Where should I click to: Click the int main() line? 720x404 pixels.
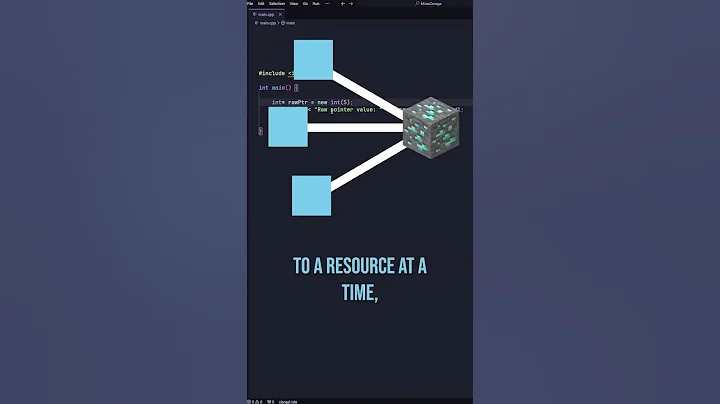[278, 88]
